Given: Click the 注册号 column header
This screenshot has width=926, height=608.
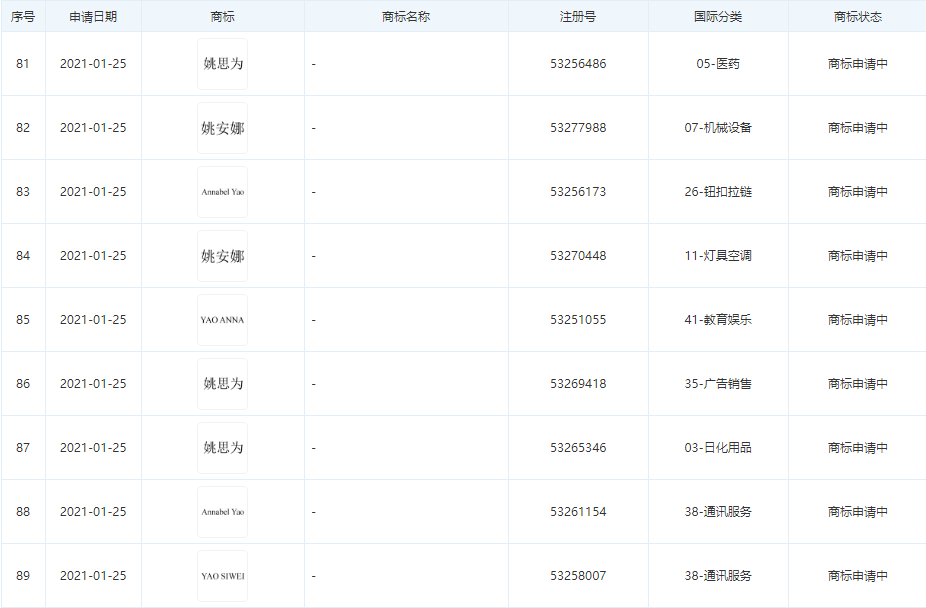Looking at the screenshot, I should (578, 17).
